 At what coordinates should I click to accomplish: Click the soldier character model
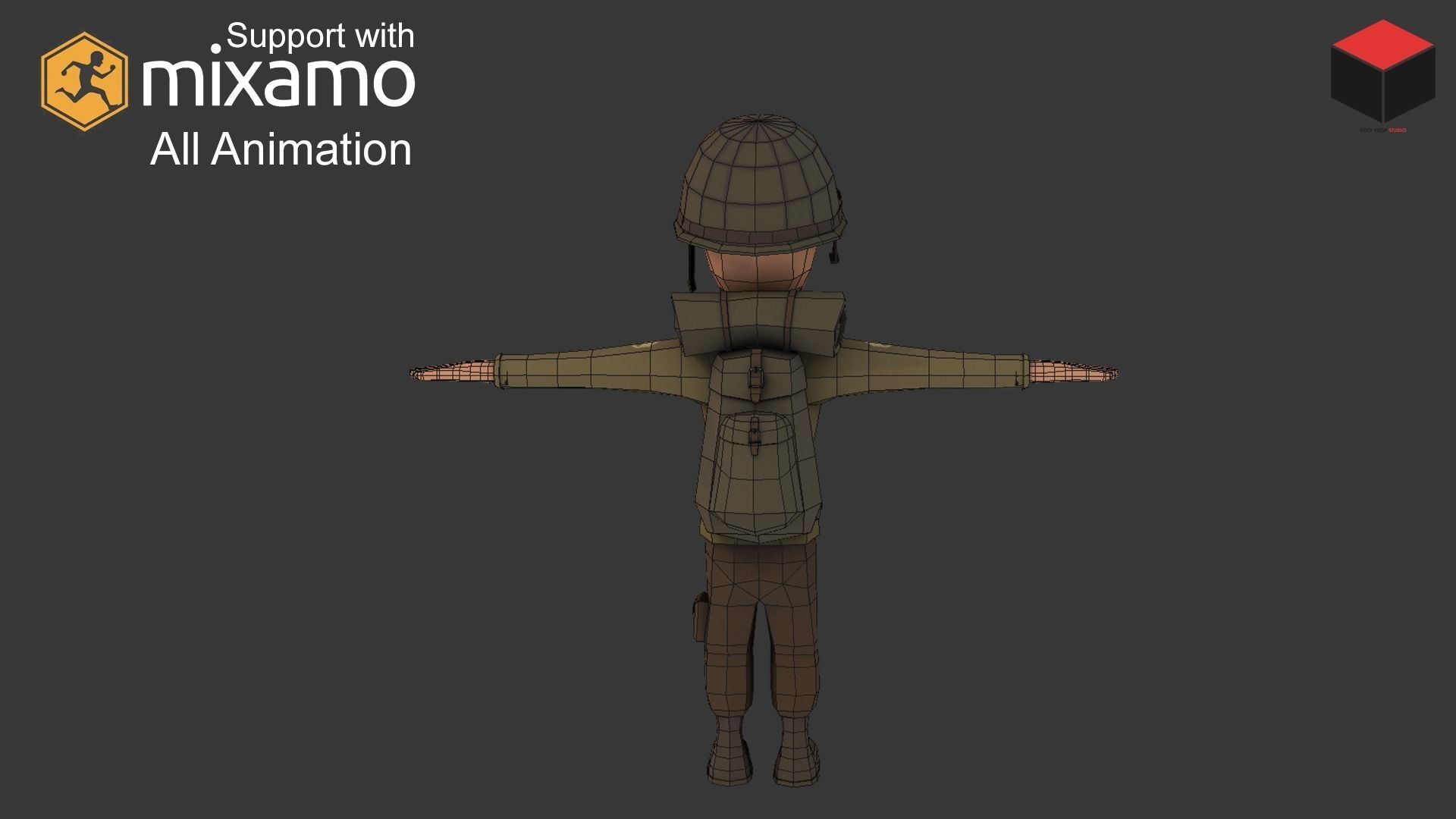point(764,450)
